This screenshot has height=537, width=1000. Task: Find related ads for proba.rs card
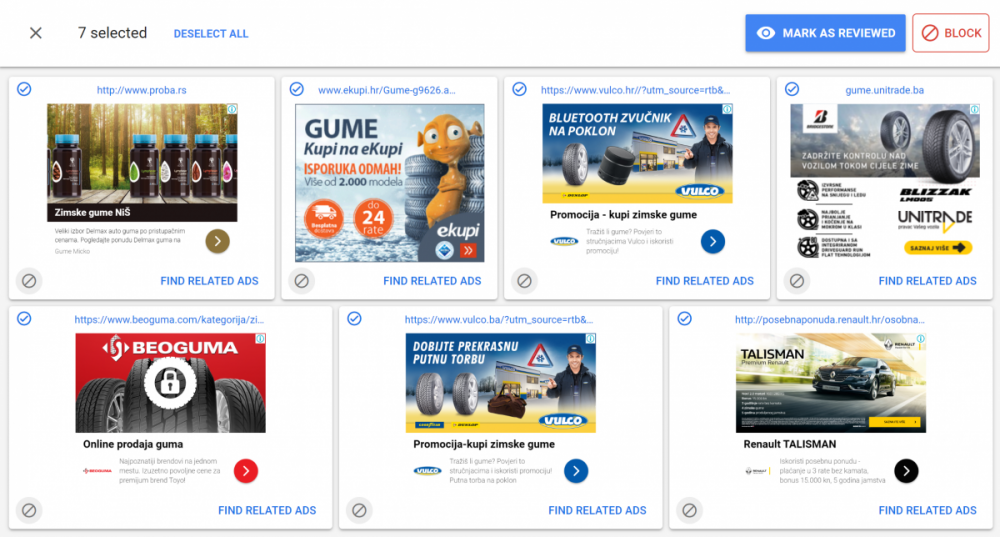point(209,281)
